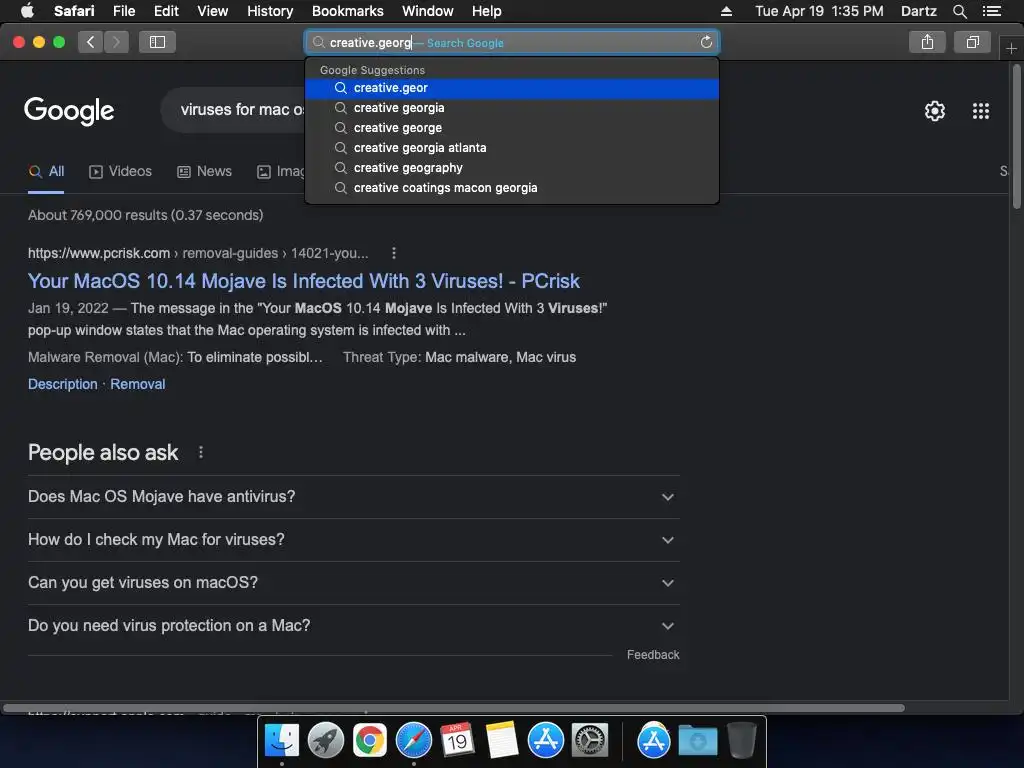1024x768 pixels.
Task: Open Notification Center list icon
Action: [992, 11]
